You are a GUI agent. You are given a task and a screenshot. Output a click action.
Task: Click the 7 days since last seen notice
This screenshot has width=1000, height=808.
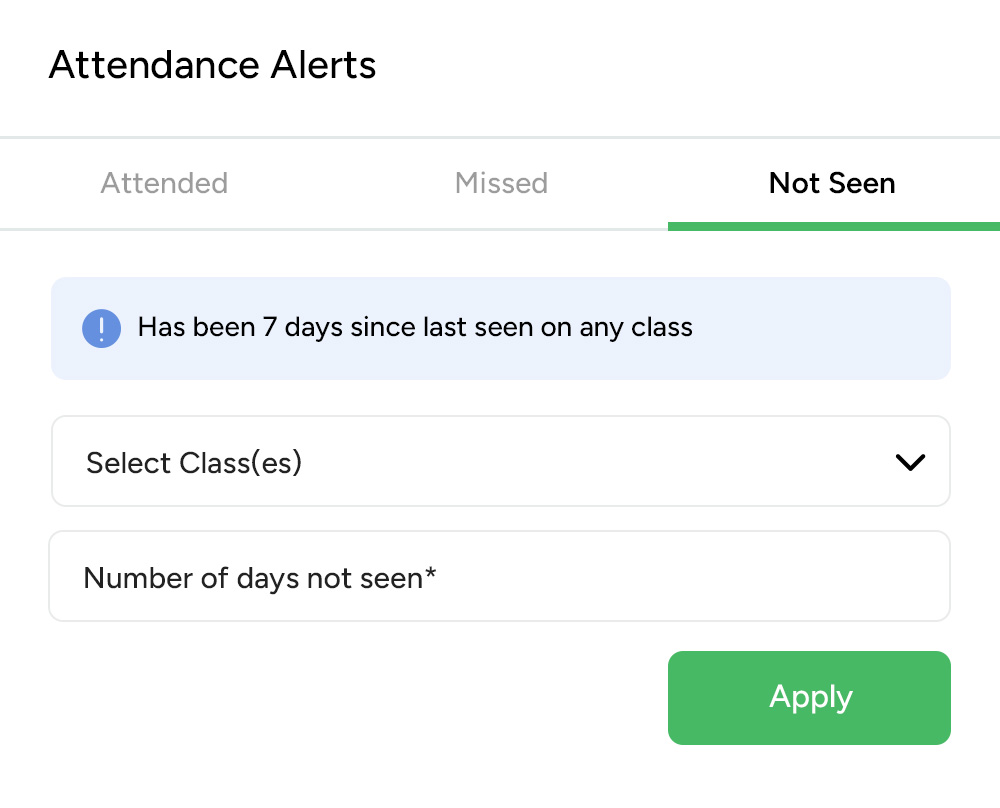click(415, 328)
